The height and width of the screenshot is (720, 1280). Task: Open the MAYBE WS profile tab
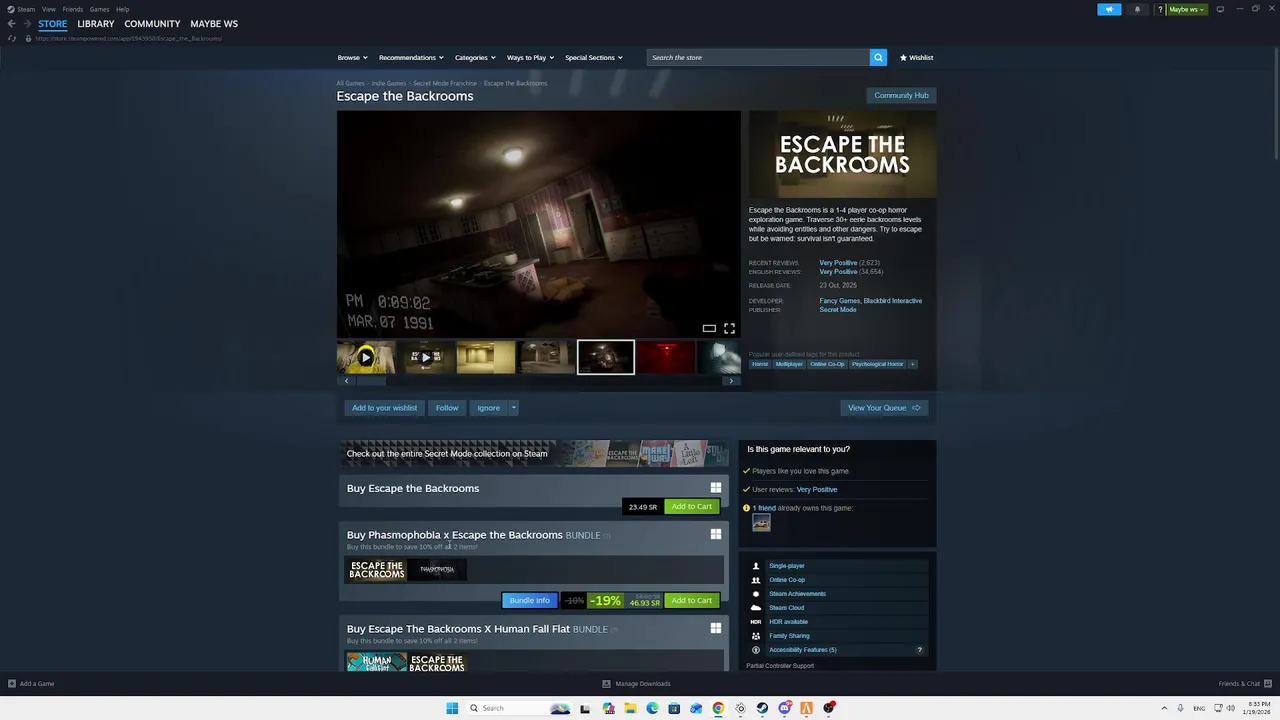[x=214, y=24]
